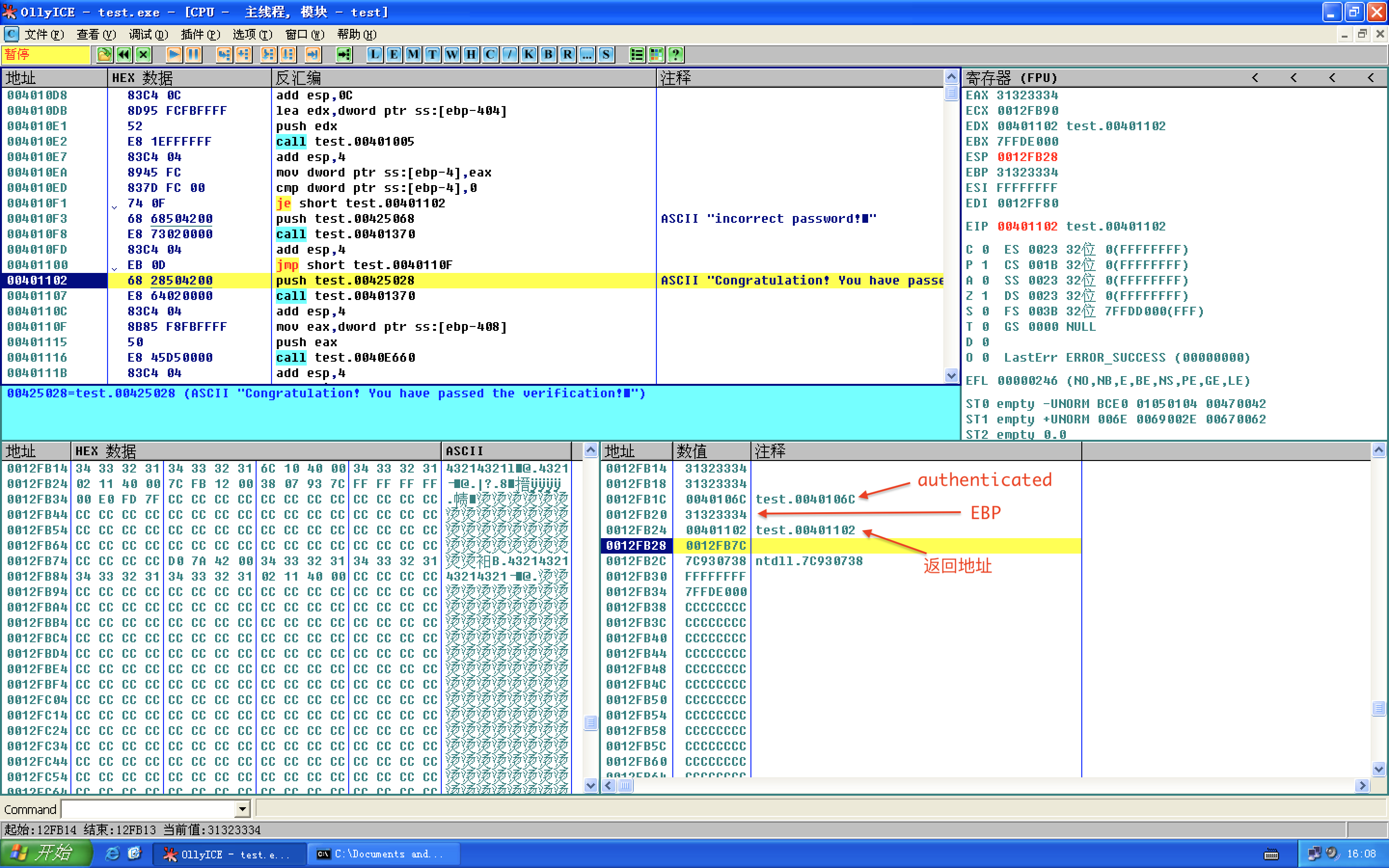Viewport: 1389px width, 868px height.
Task: Click the Command input field
Action: 149,810
